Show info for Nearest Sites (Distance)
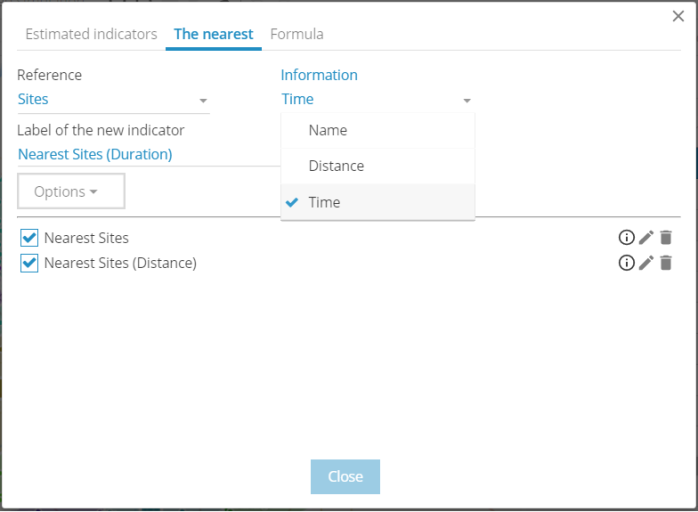This screenshot has height=512, width=698. [x=626, y=263]
